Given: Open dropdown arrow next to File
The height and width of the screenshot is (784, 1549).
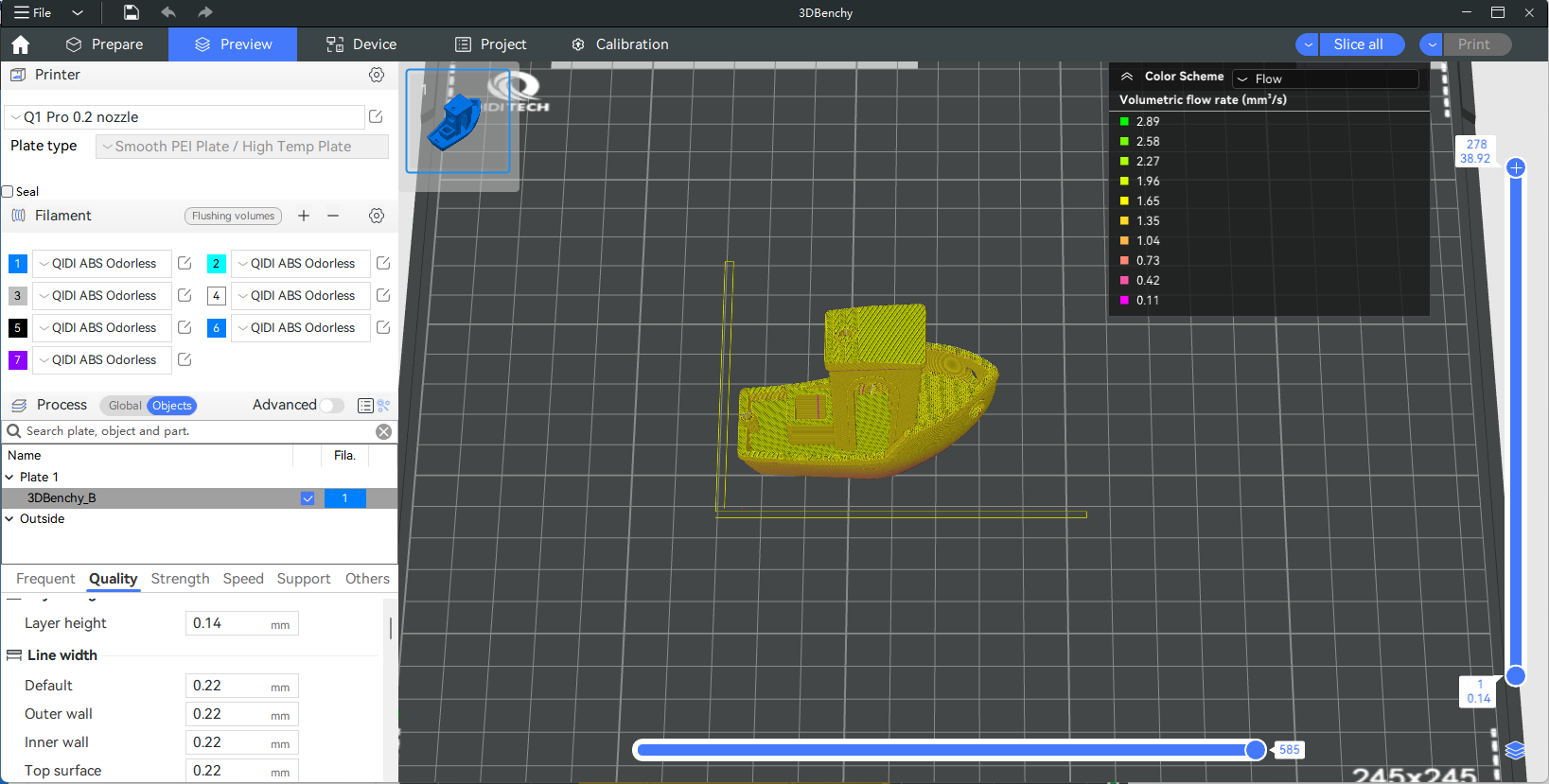Looking at the screenshot, I should [78, 12].
